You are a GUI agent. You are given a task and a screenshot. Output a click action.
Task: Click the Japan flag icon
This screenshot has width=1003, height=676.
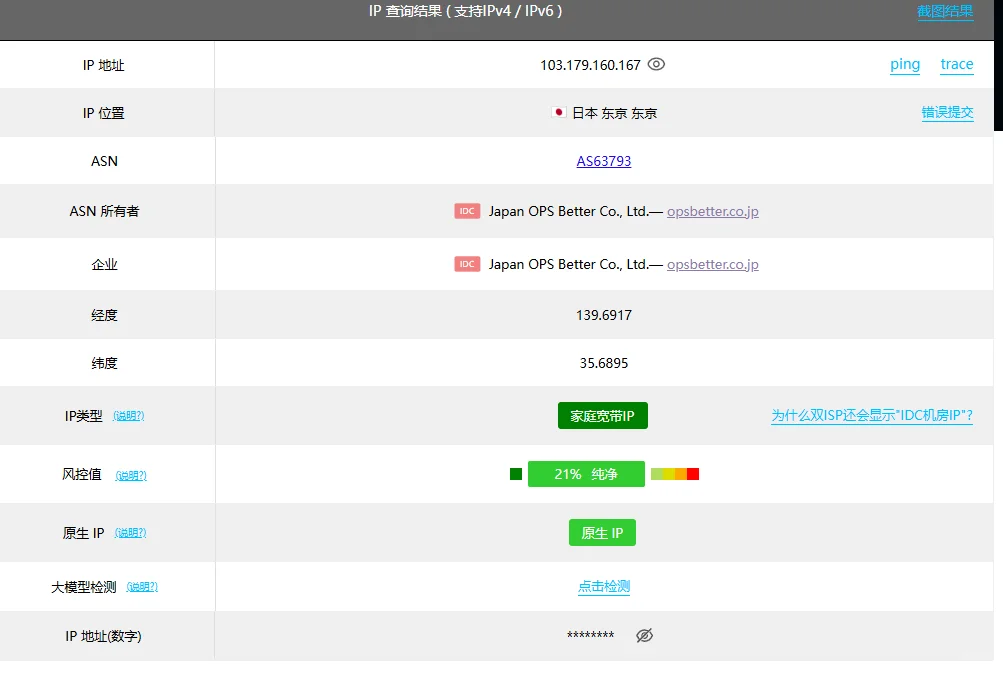pyautogui.click(x=559, y=113)
